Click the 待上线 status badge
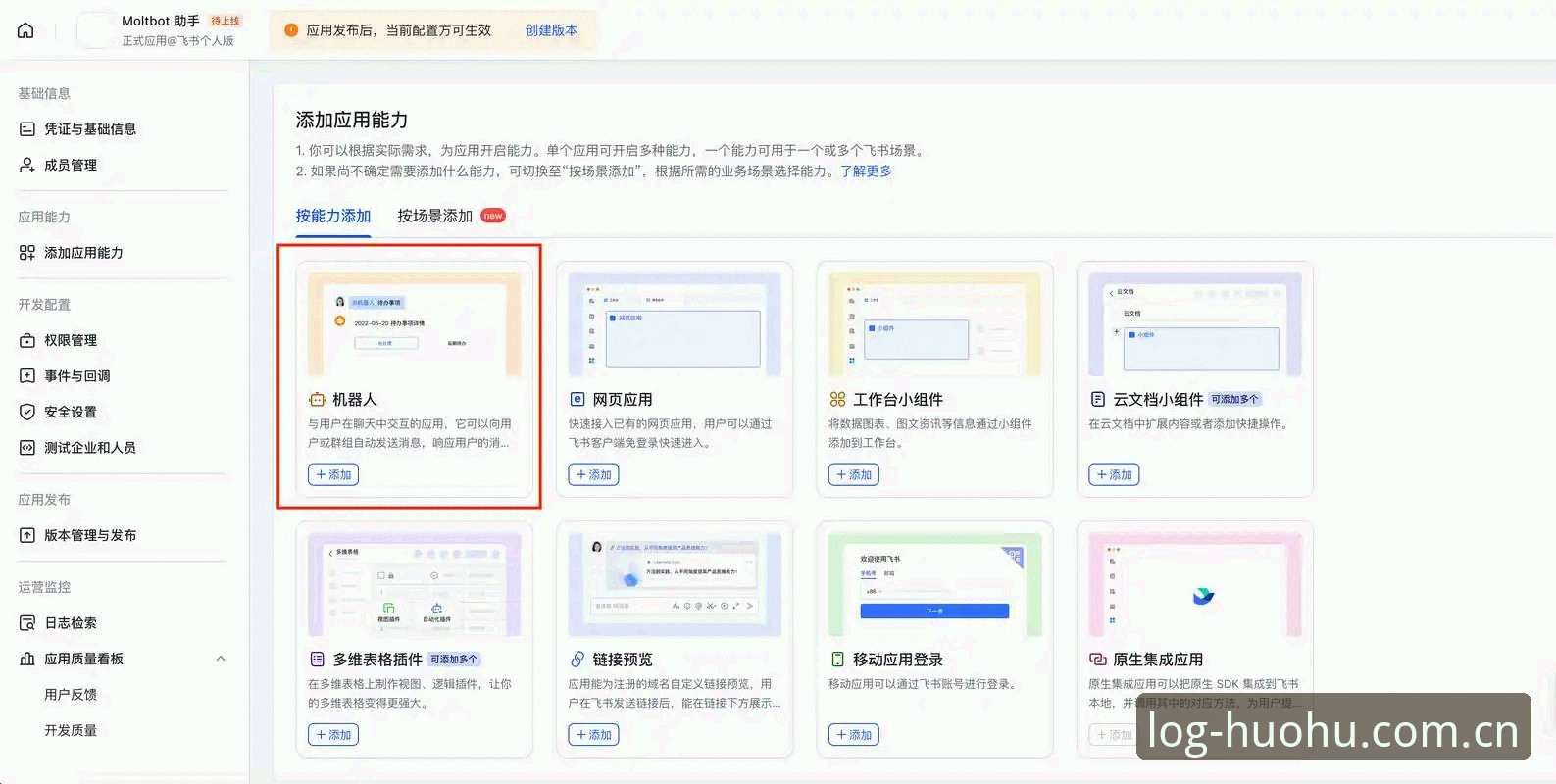 226,21
